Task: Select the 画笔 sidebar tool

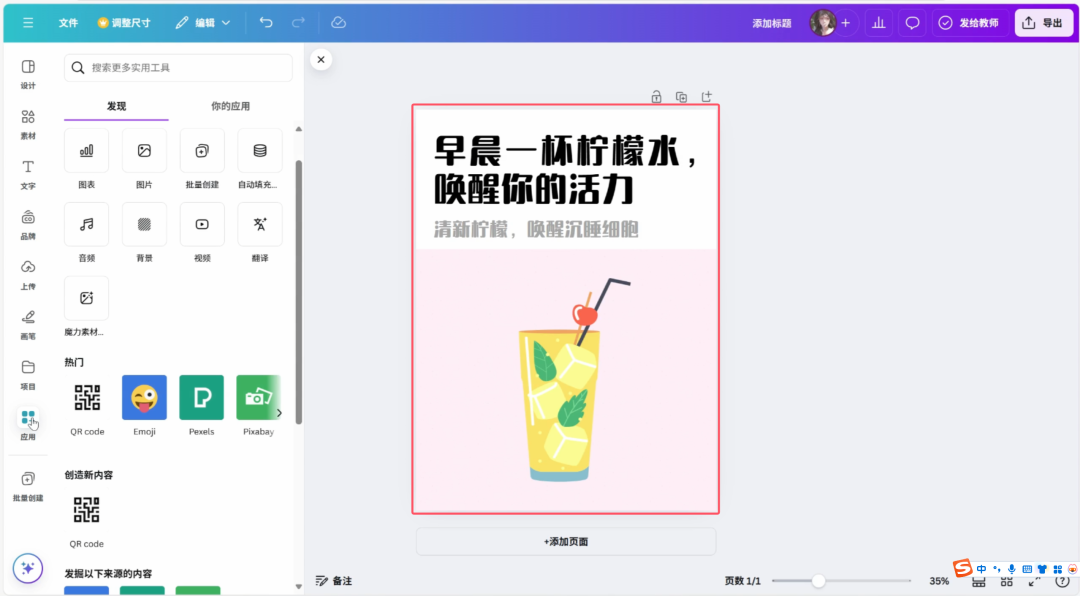Action: tap(28, 322)
